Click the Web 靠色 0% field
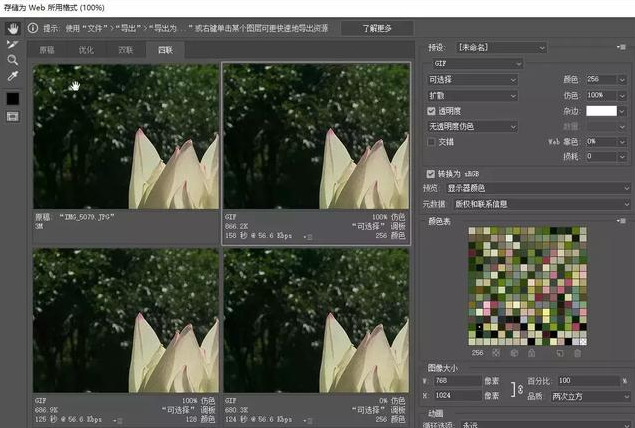 tap(601, 142)
